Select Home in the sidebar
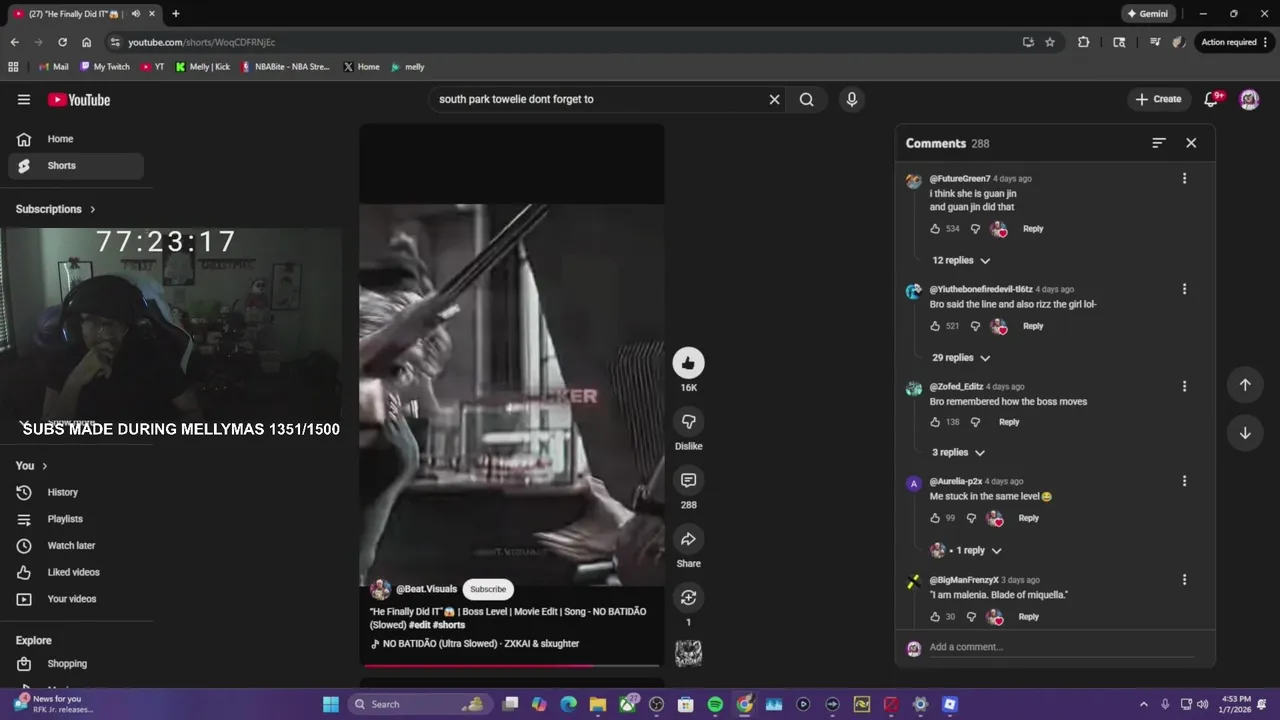The width and height of the screenshot is (1280, 720). [76, 139]
